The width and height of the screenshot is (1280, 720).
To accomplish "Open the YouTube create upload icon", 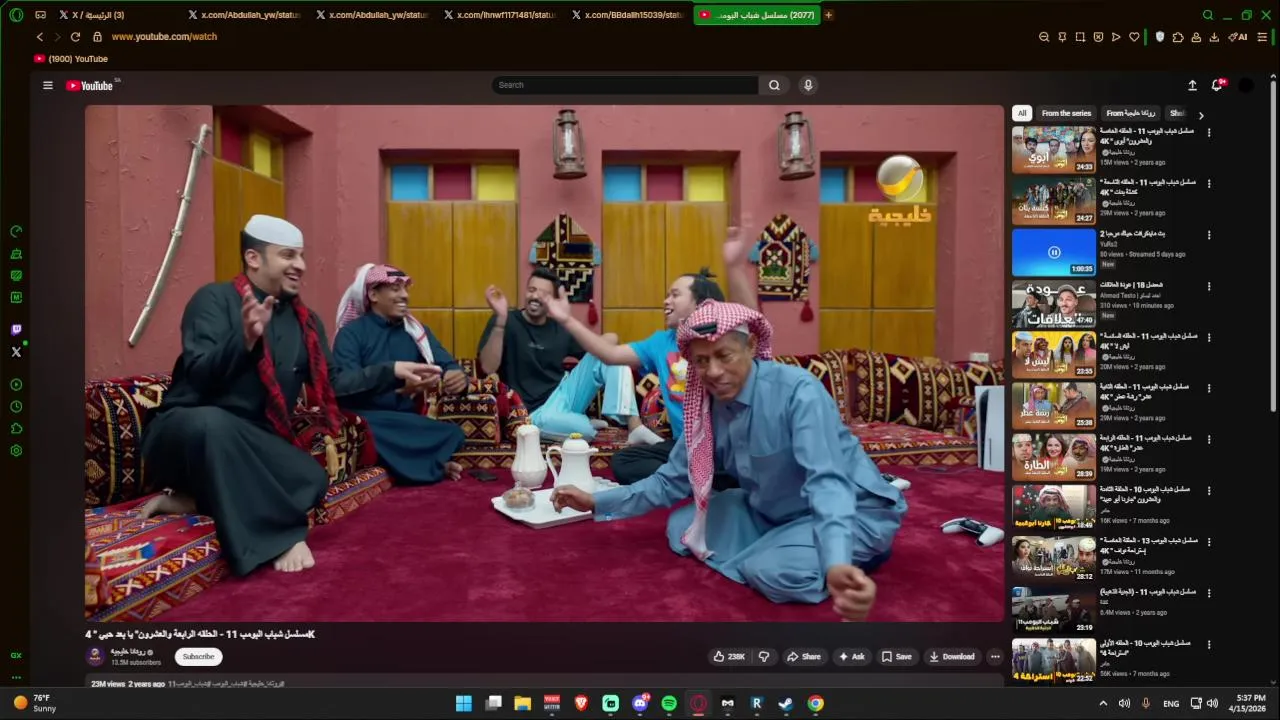I will click(x=1192, y=85).
